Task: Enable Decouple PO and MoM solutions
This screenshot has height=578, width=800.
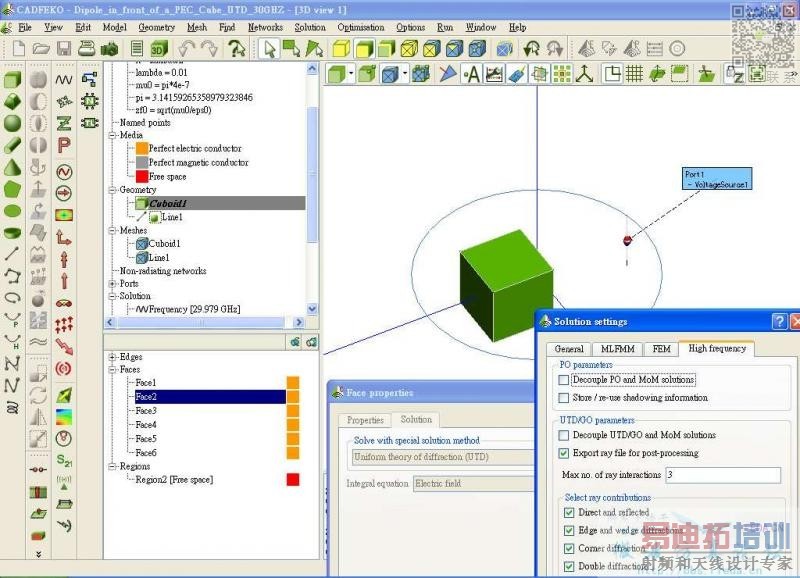Action: pyautogui.click(x=564, y=380)
